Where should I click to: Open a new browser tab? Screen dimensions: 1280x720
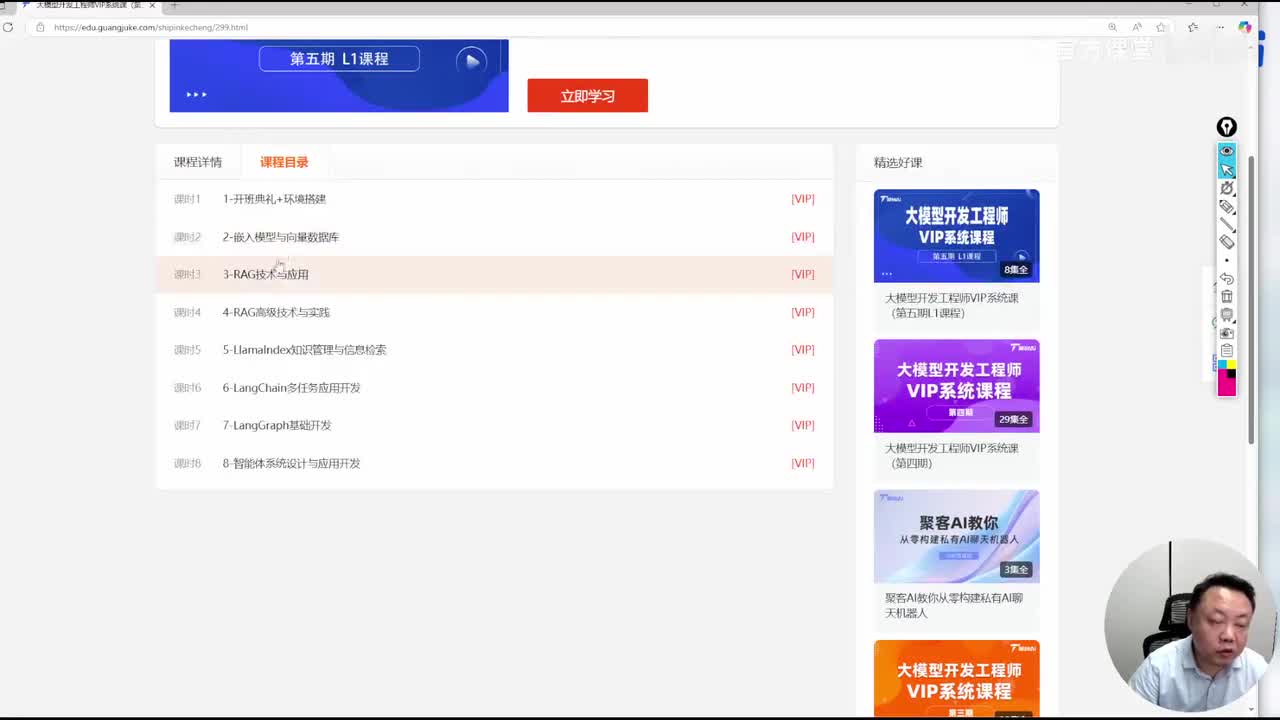[x=174, y=5]
